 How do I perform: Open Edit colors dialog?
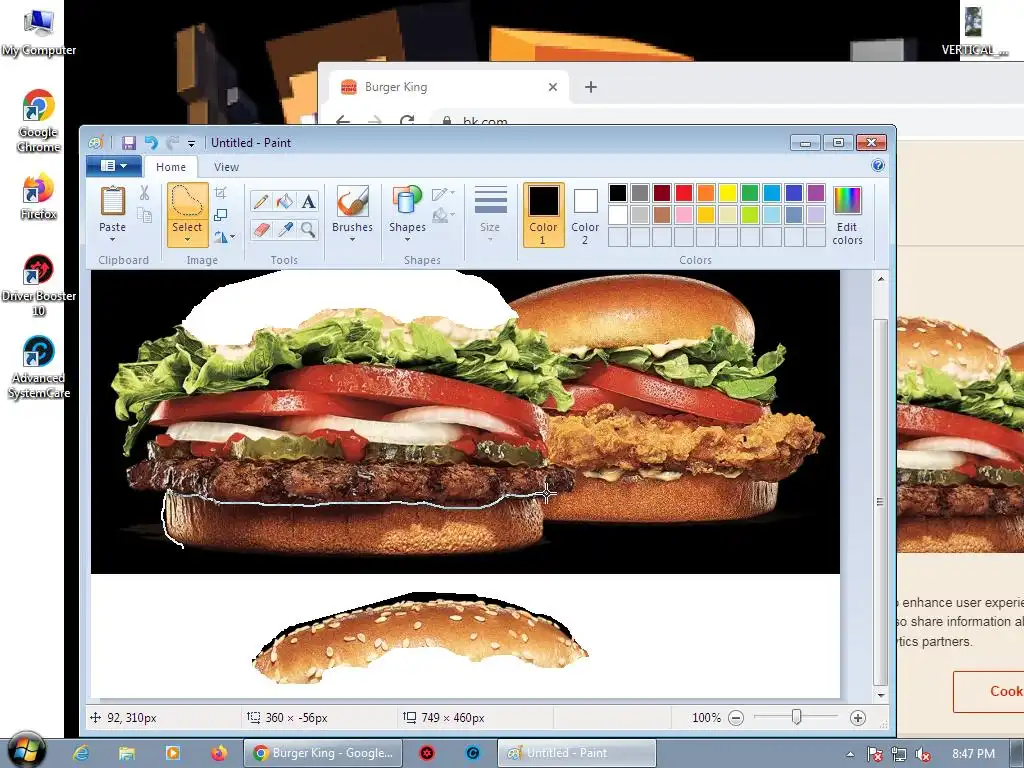coord(847,215)
